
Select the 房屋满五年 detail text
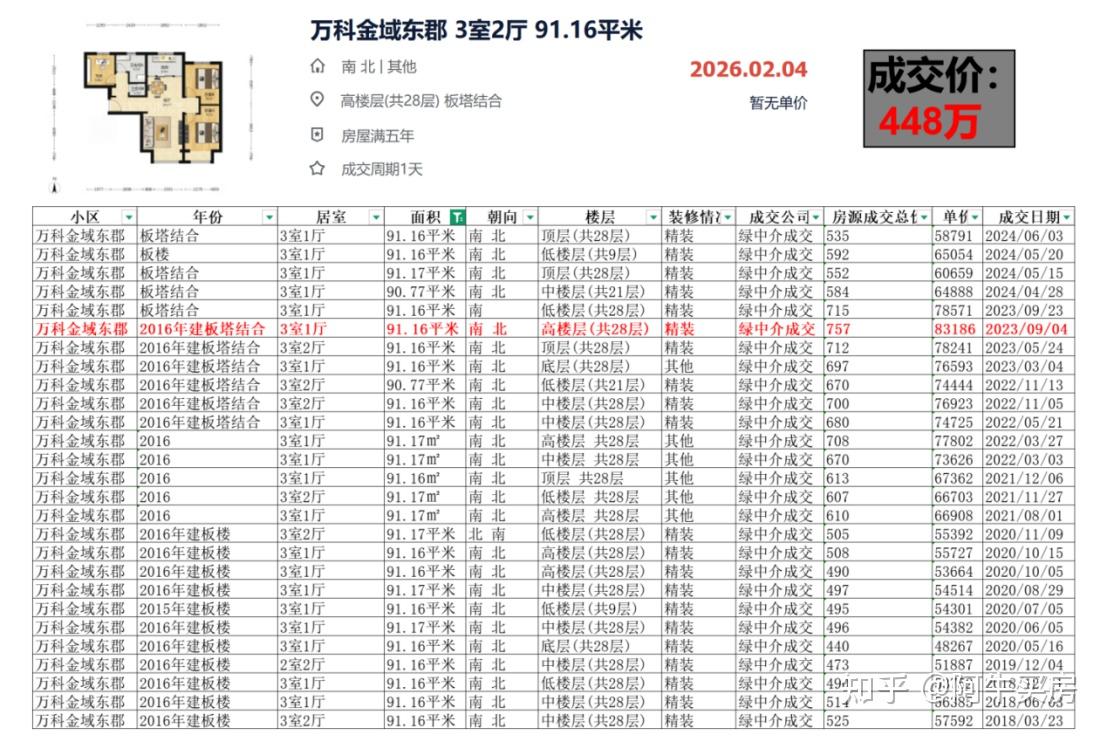377,135
